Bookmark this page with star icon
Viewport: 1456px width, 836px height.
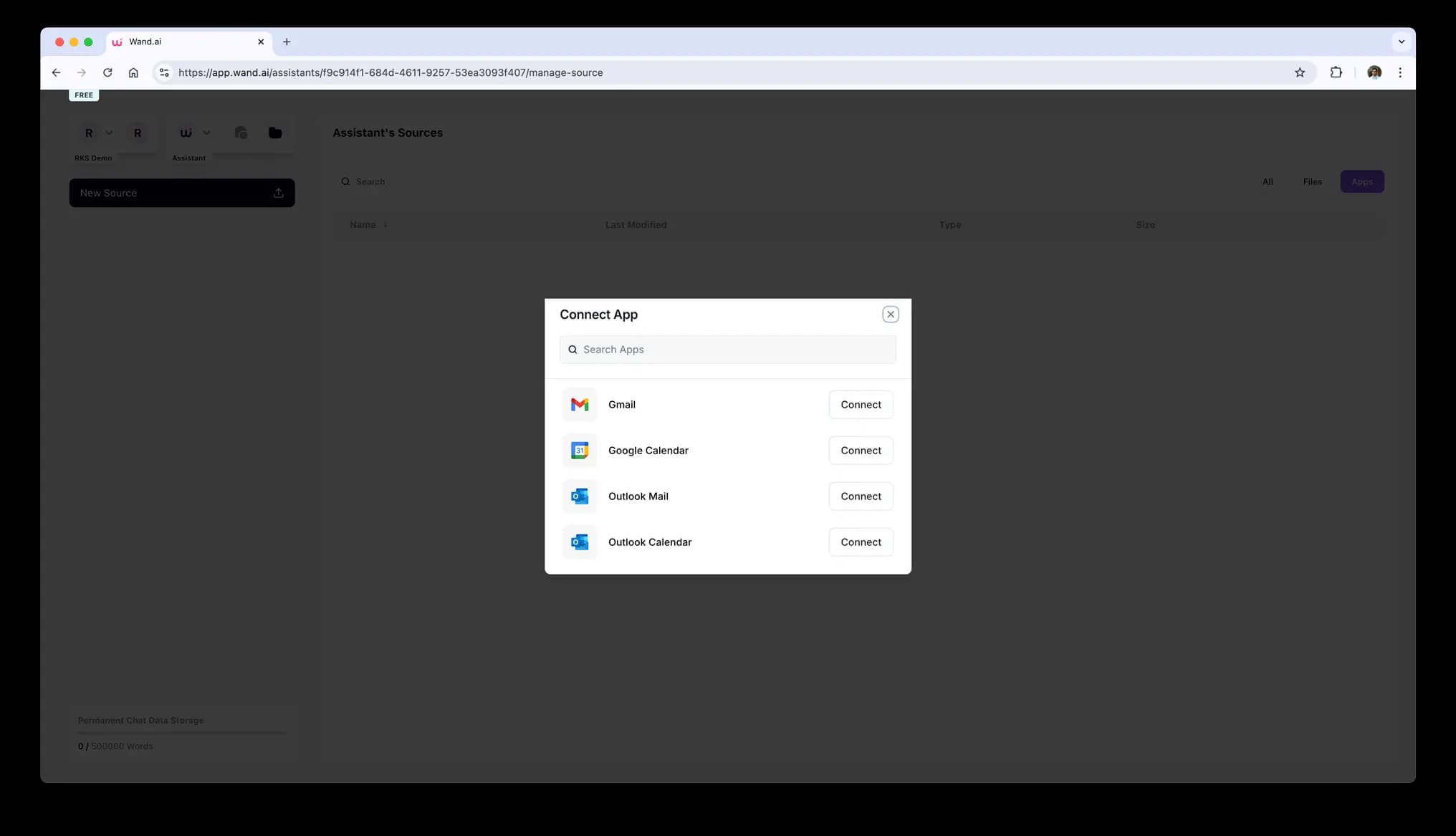click(x=1299, y=72)
